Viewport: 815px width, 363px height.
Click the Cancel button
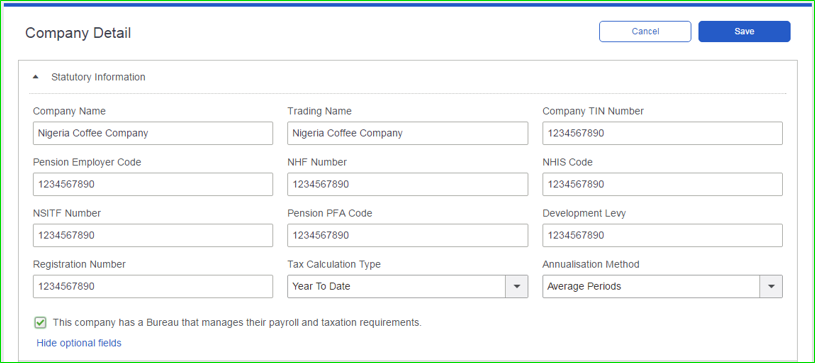(x=645, y=31)
